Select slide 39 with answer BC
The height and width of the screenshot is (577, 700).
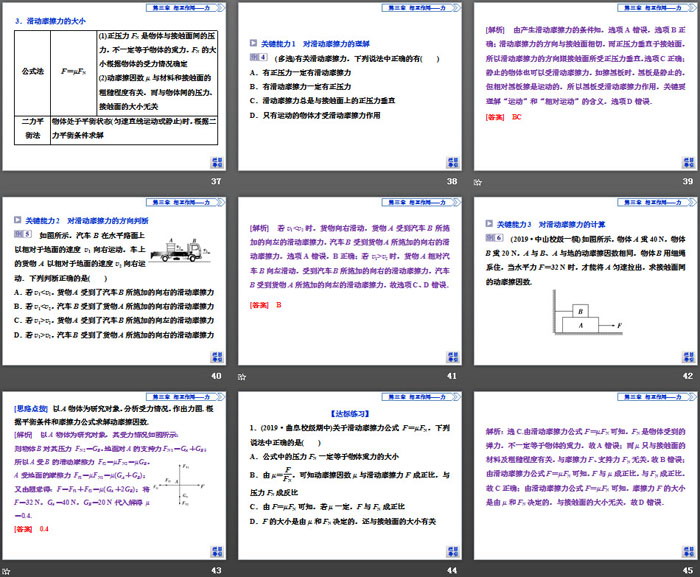586,86
